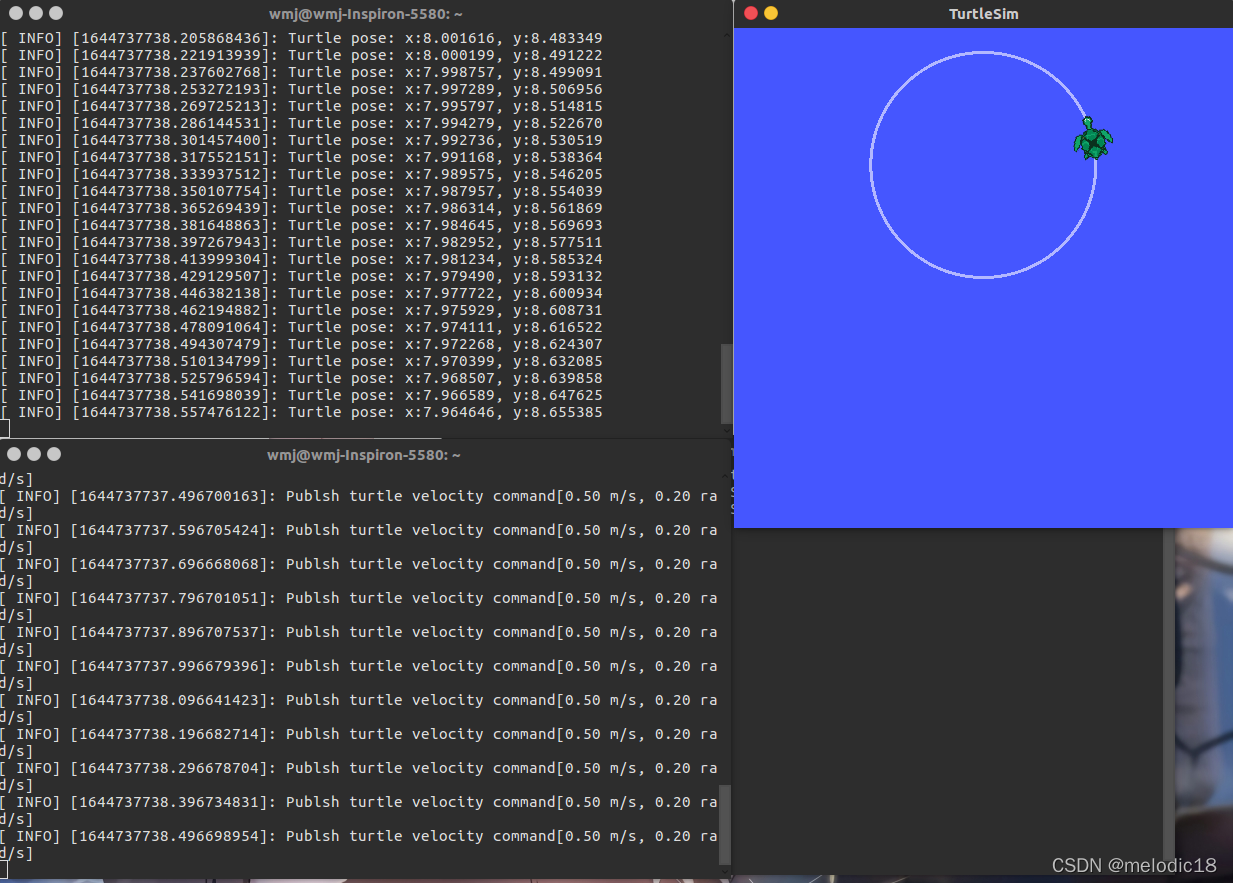Minimize the bottom velocity command terminal
1233x883 pixels.
click(35, 454)
